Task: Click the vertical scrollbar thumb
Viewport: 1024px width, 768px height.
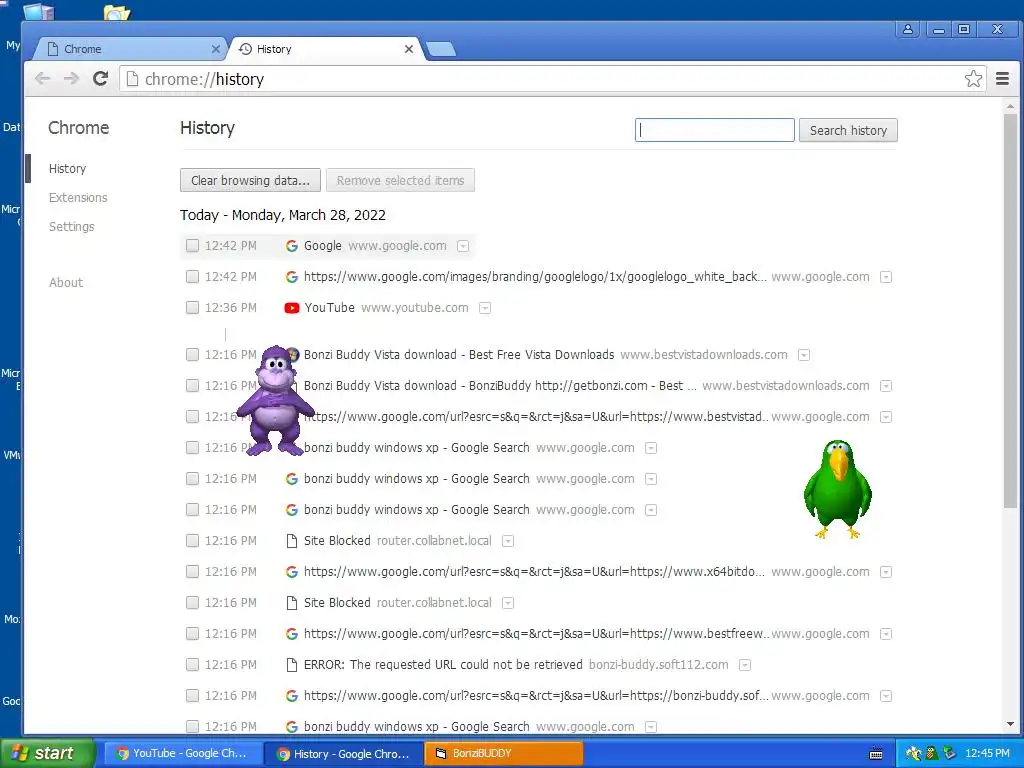Action: [x=1010, y=310]
